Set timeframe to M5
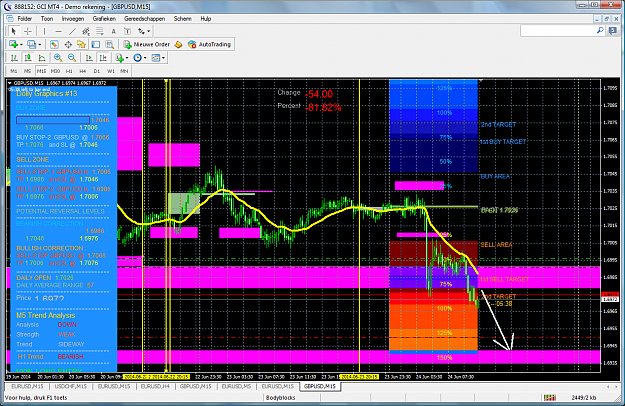The image size is (625, 406). point(28,71)
